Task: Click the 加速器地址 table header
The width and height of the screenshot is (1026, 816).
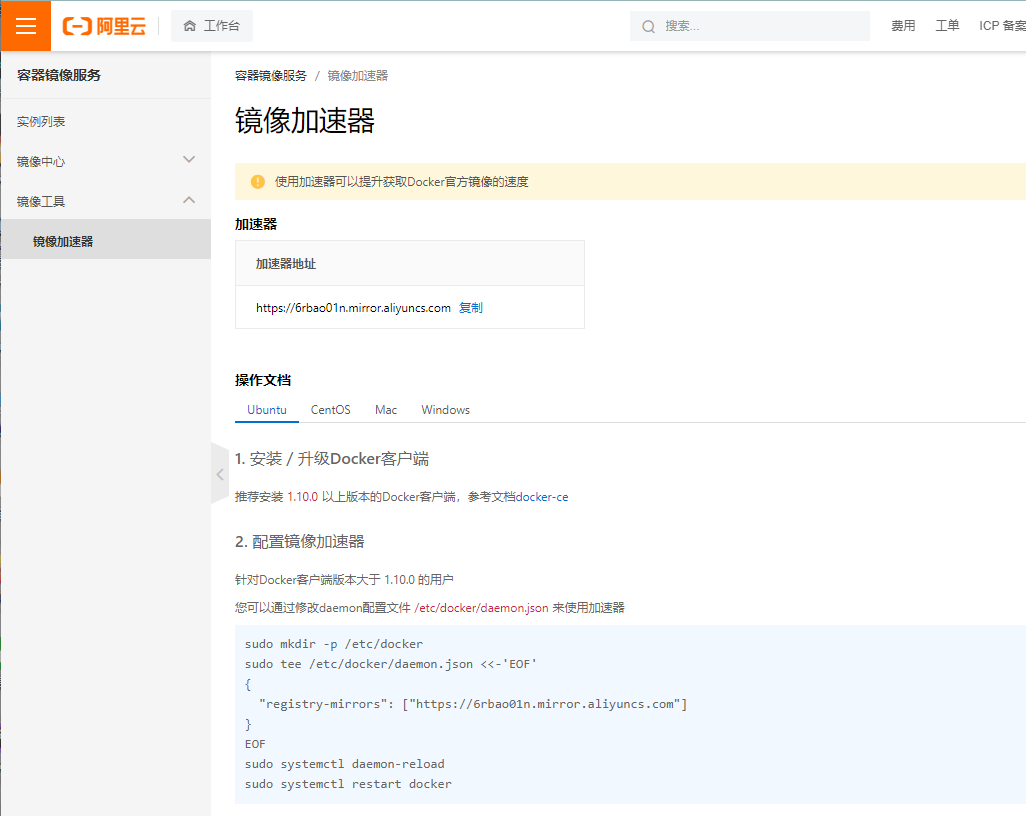Action: click(x=286, y=264)
